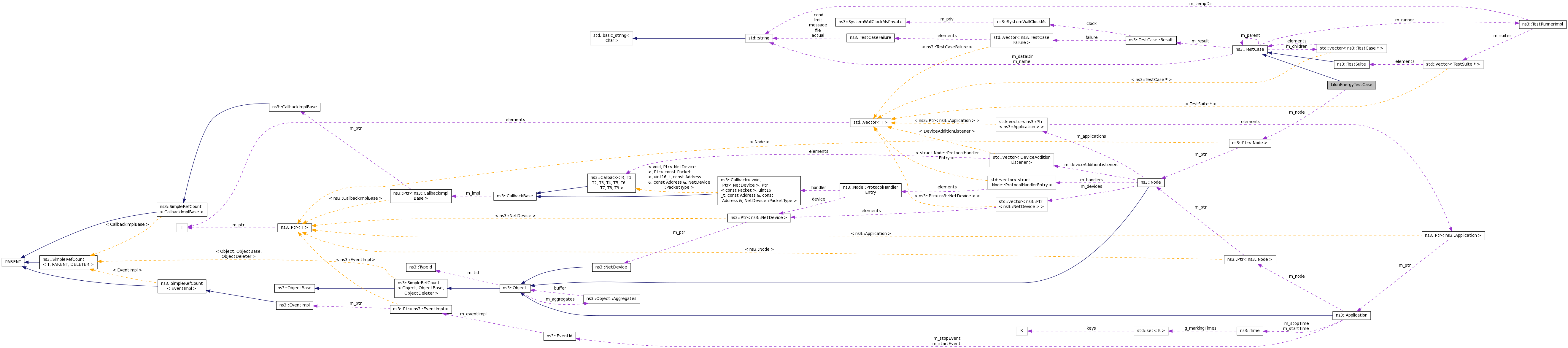
Task: Select std::vector< ns3::TestCase Failure > node
Action: coord(1021,40)
